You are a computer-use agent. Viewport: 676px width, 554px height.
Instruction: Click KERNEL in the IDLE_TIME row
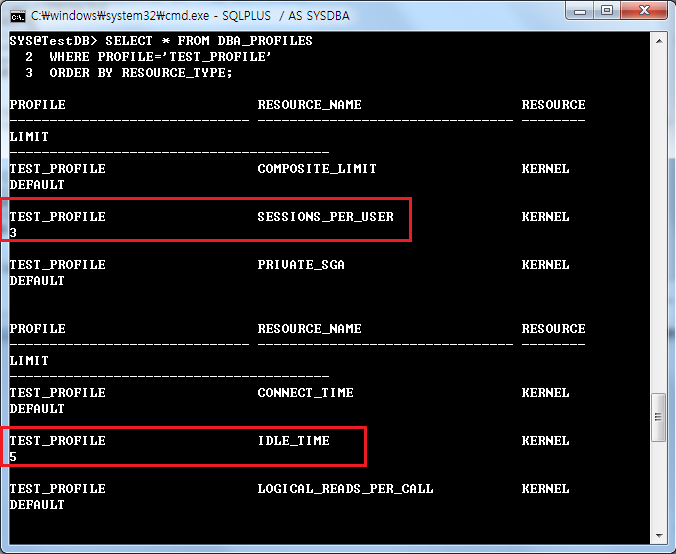545,440
